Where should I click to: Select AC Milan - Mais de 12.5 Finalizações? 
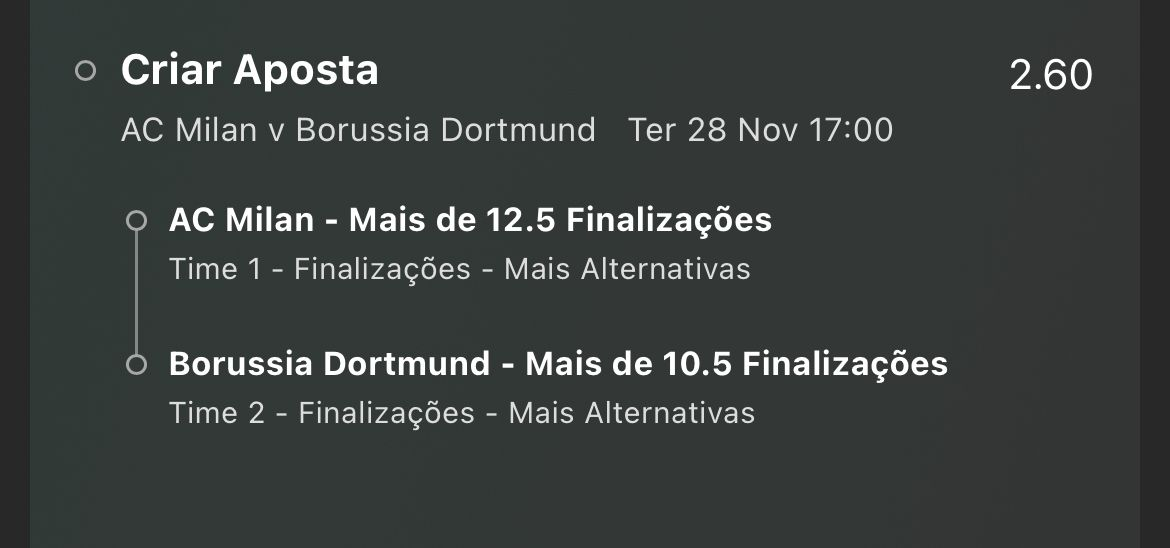pos(470,220)
